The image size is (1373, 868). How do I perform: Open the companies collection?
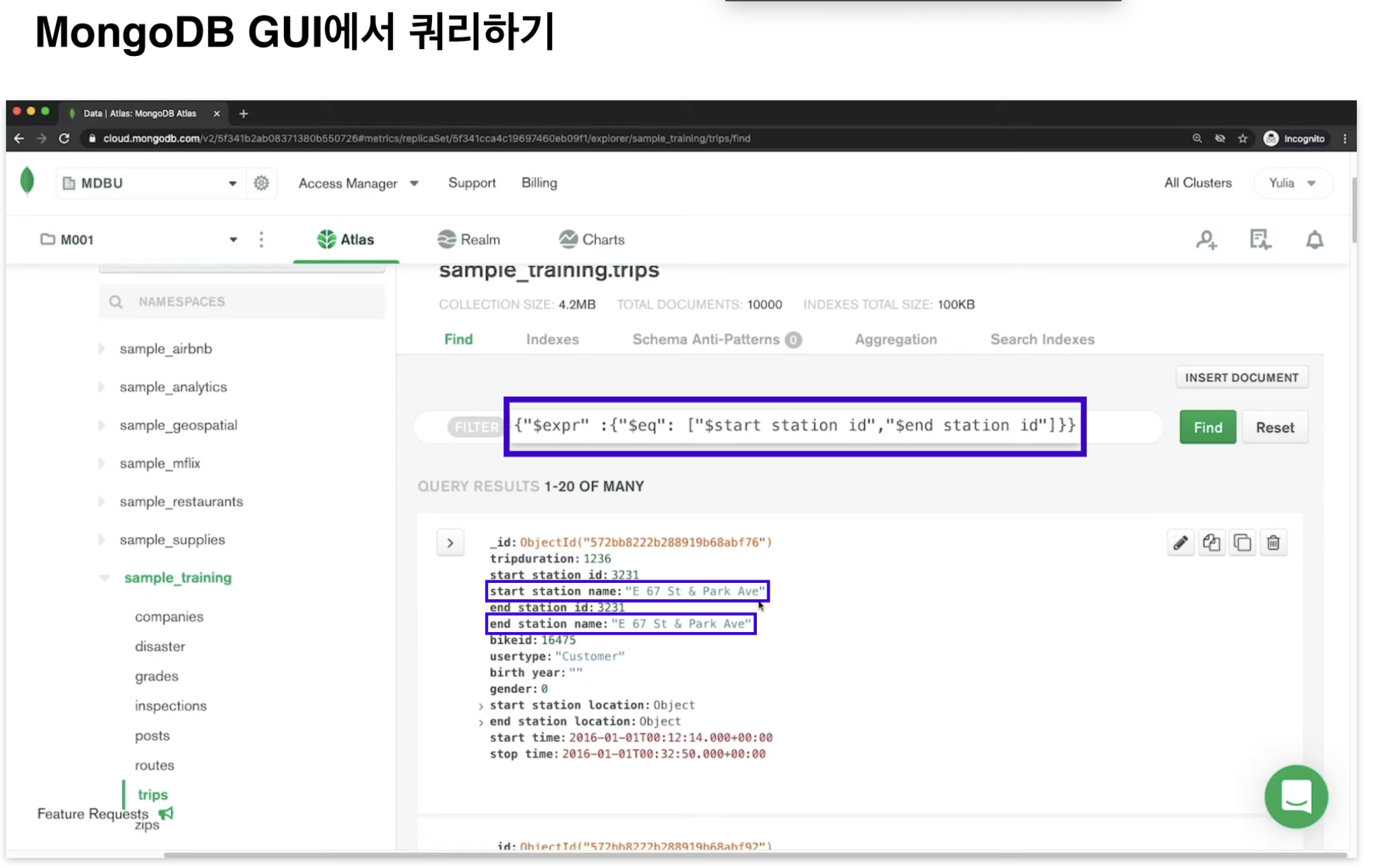(169, 617)
